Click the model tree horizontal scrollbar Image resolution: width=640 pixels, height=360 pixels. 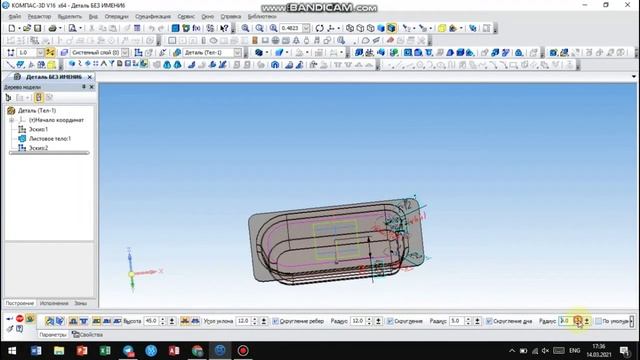point(49,153)
